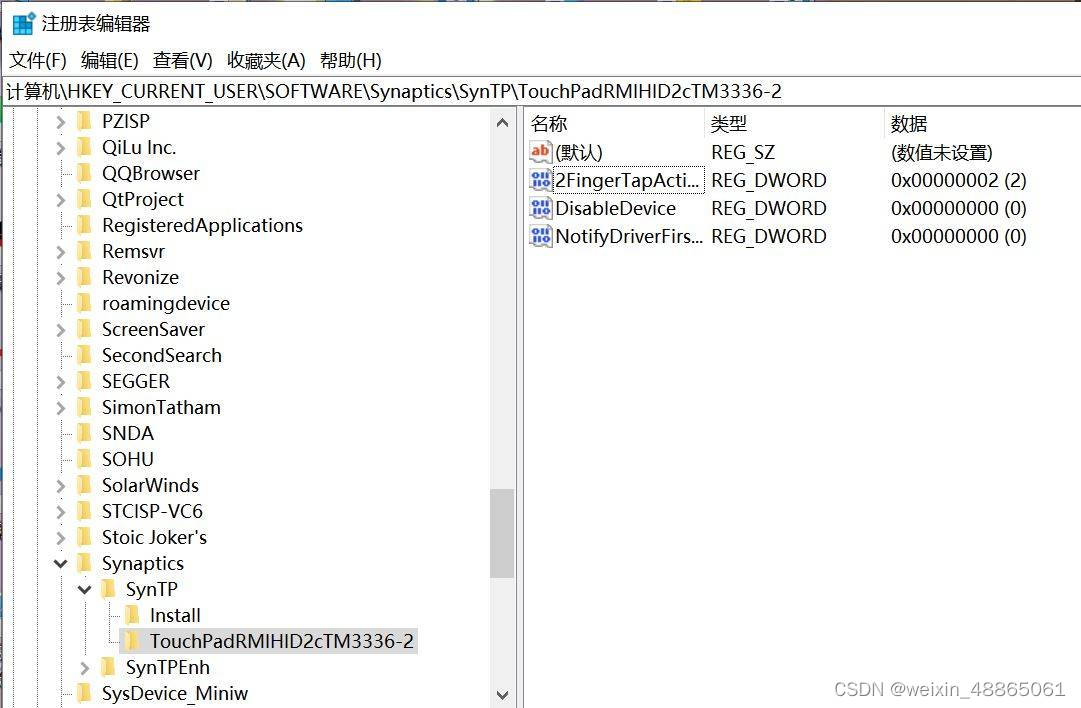Image resolution: width=1081 pixels, height=708 pixels.
Task: Select the TouchPadRMIHID2cTM3336-2 key
Action: click(282, 641)
